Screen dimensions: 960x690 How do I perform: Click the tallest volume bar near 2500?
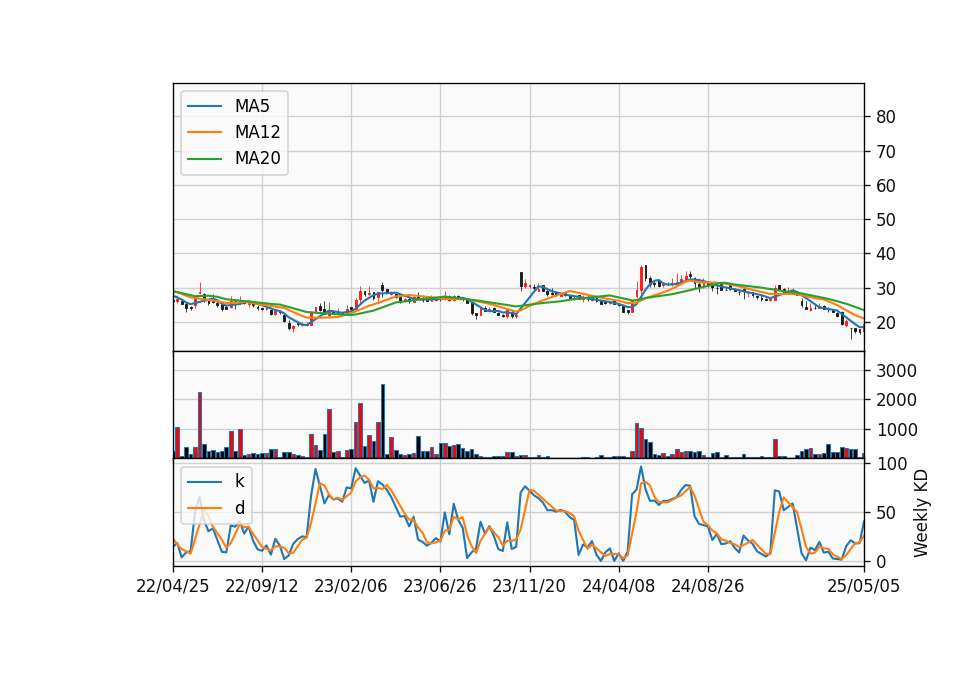383,421
